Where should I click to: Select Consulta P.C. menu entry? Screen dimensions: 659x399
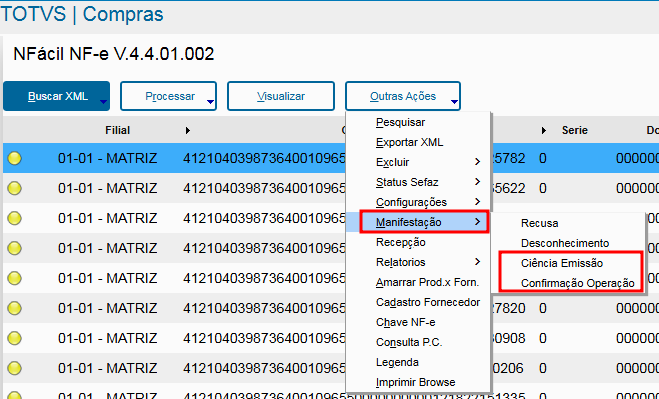coord(409,342)
